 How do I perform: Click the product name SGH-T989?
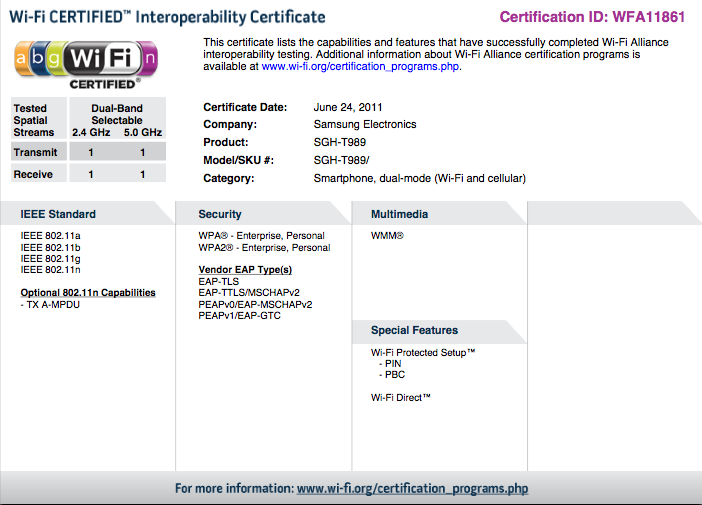point(339,142)
